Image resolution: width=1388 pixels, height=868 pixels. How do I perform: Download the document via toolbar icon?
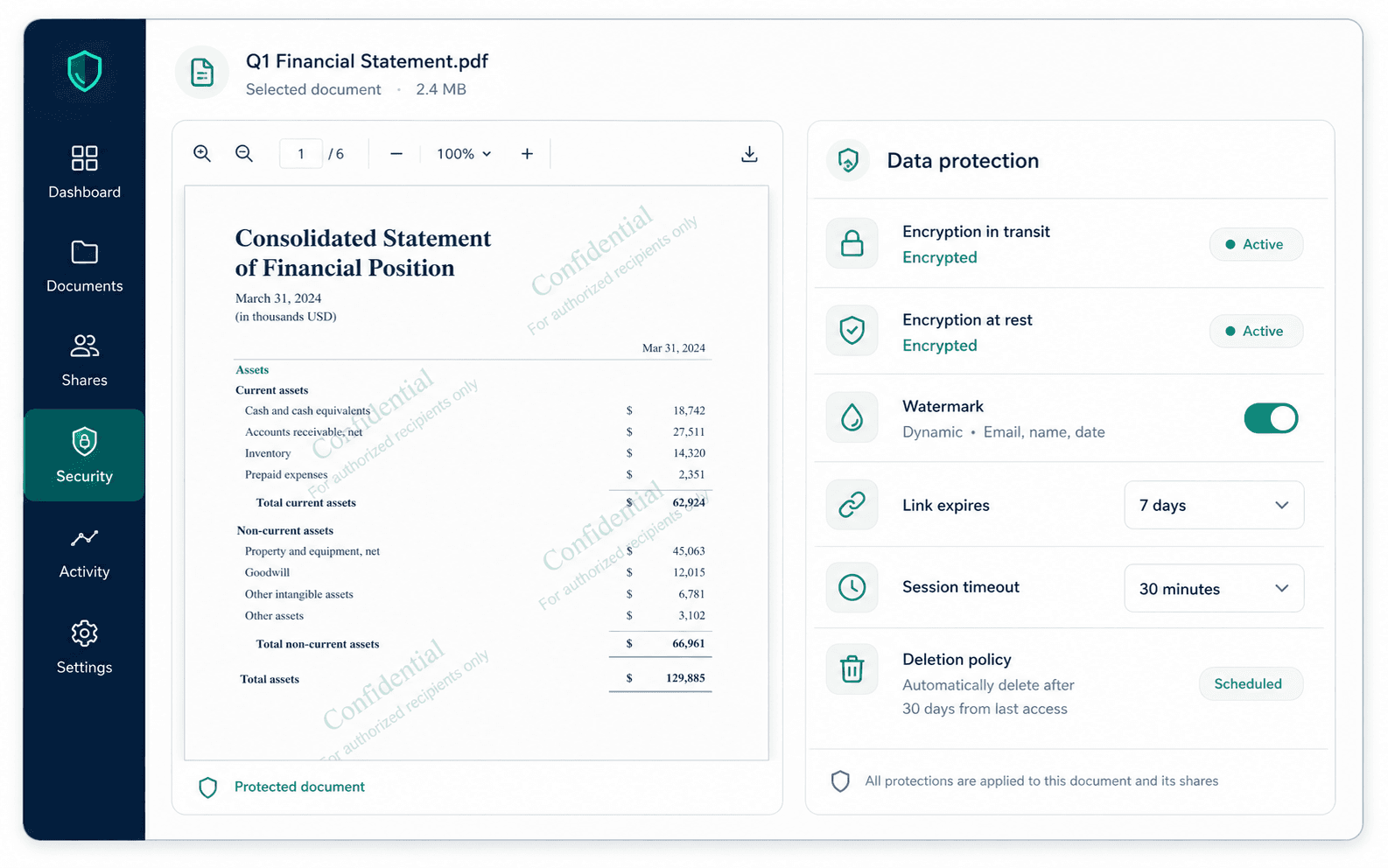(x=749, y=155)
